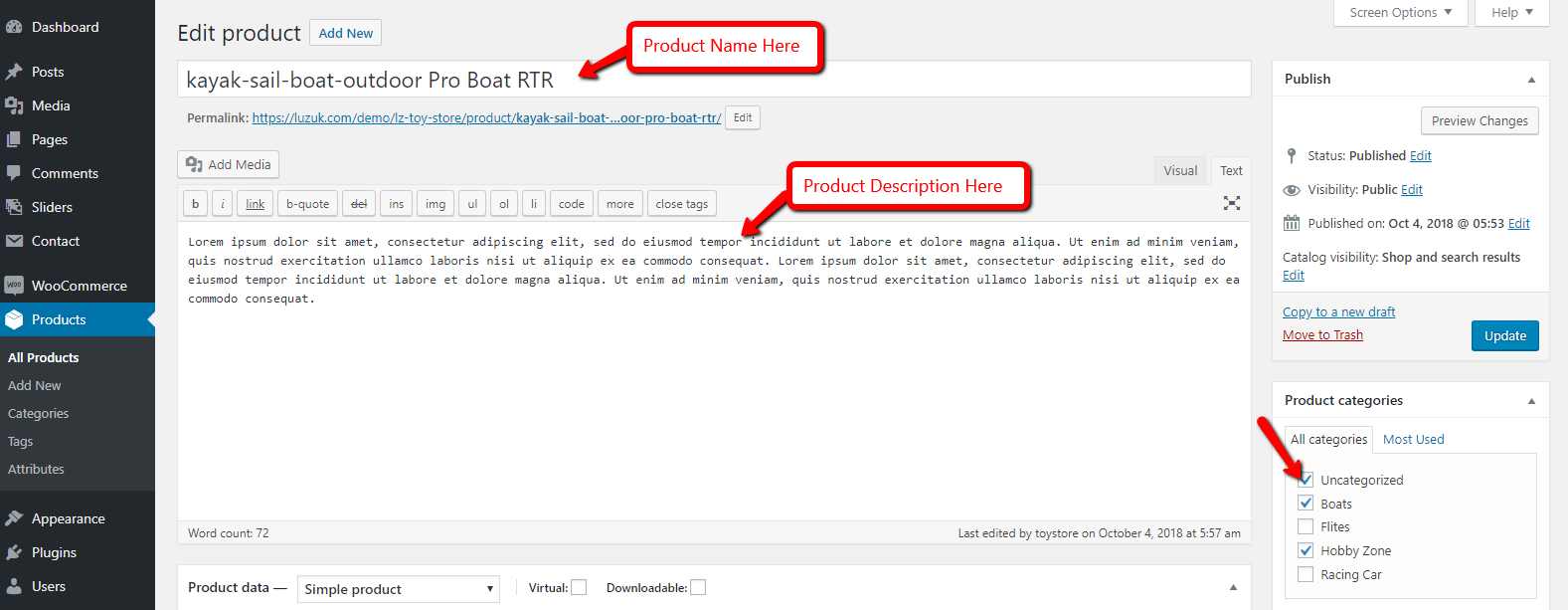The height and width of the screenshot is (610, 1568).
Task: Open the Help dropdown
Action: pos(1512,13)
